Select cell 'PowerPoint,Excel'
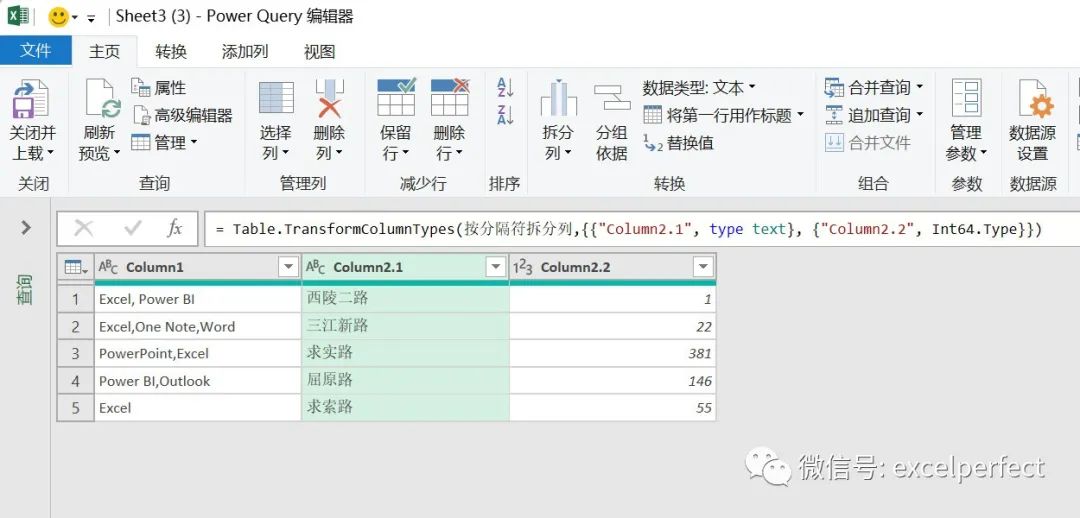This screenshot has height=518, width=1080. (198, 353)
